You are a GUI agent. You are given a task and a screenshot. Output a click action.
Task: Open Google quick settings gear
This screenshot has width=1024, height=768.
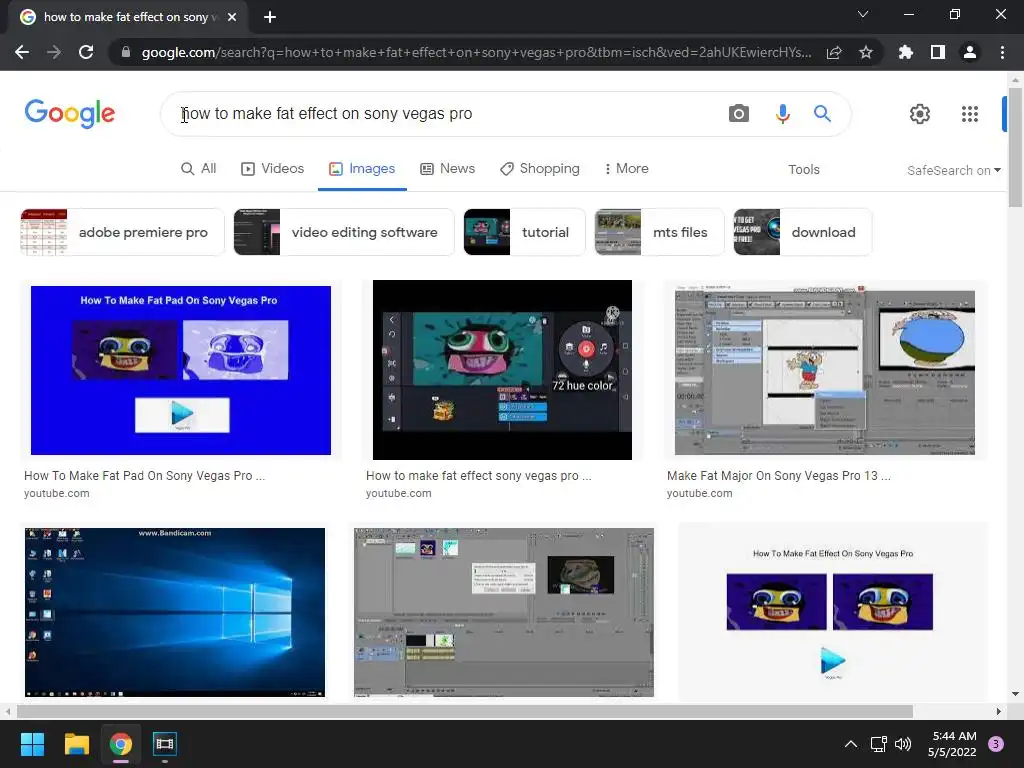click(920, 114)
